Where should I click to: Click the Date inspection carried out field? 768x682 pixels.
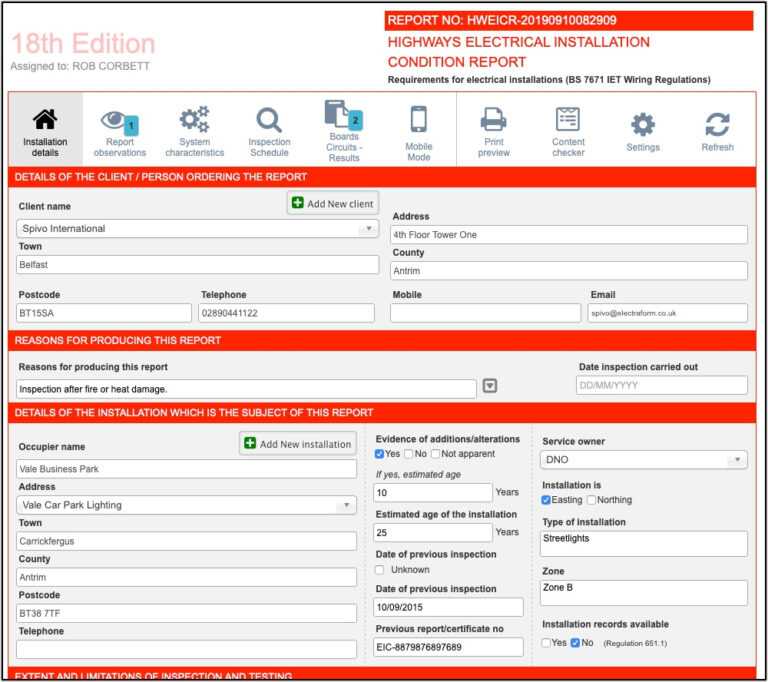tap(661, 386)
